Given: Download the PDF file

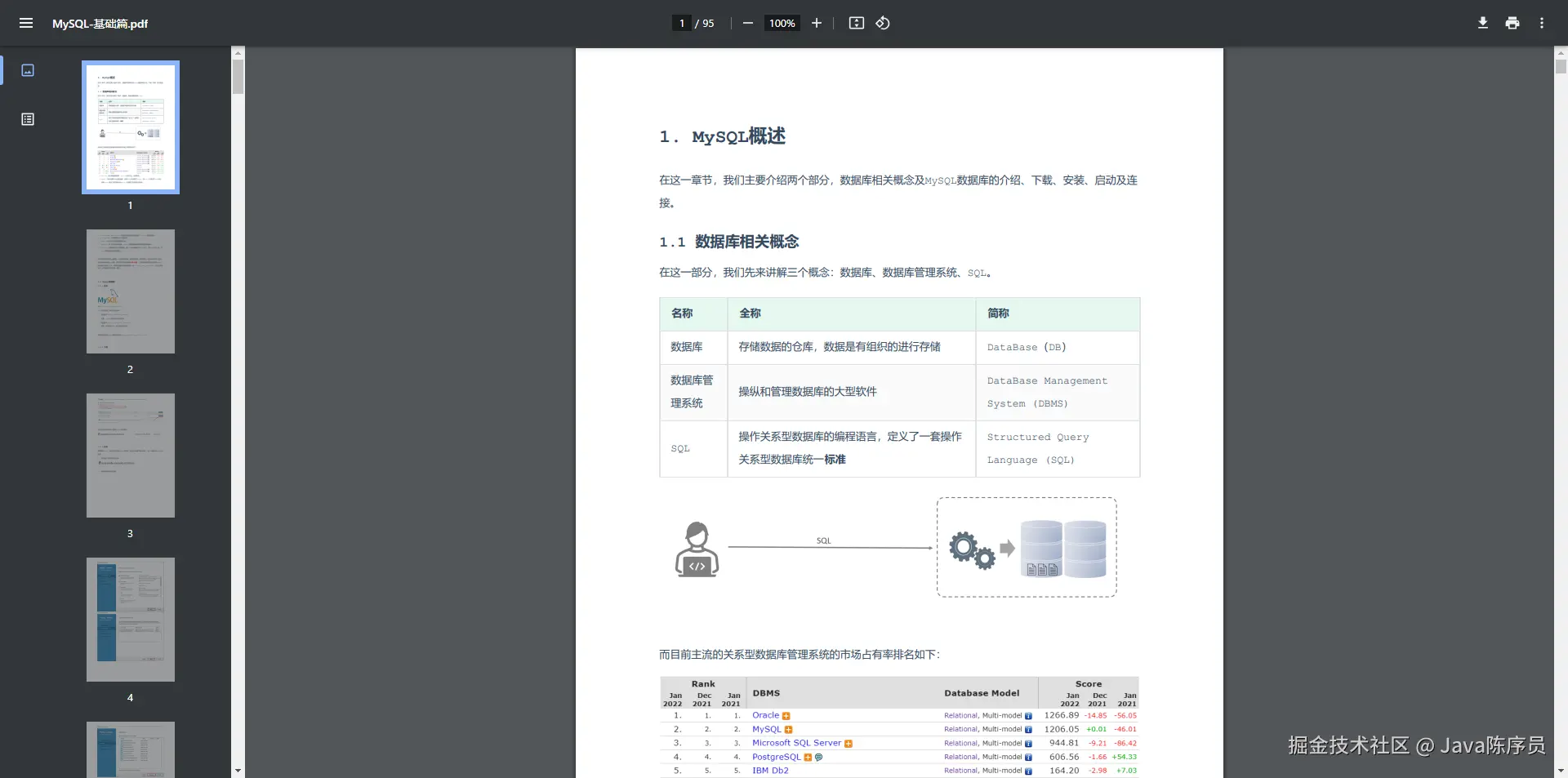Looking at the screenshot, I should (x=1483, y=23).
